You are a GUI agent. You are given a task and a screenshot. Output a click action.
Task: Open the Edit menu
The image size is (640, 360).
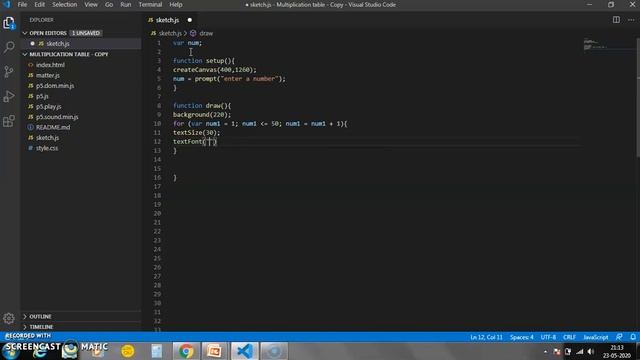[40, 4]
